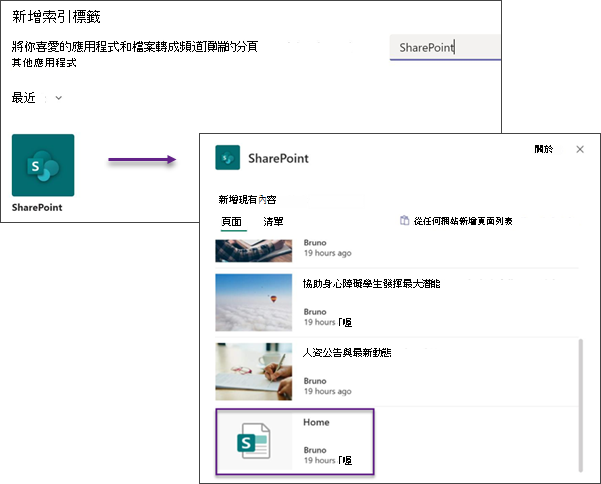Screen dimensions: 601x484
Task: Select the Home page document icon
Action: tap(254, 441)
